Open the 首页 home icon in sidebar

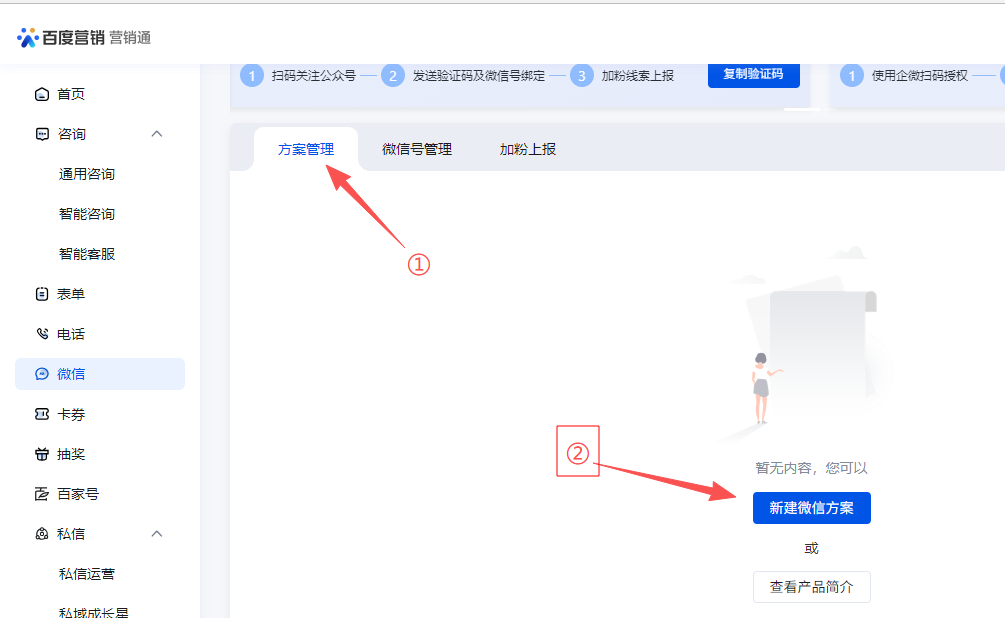coord(42,94)
